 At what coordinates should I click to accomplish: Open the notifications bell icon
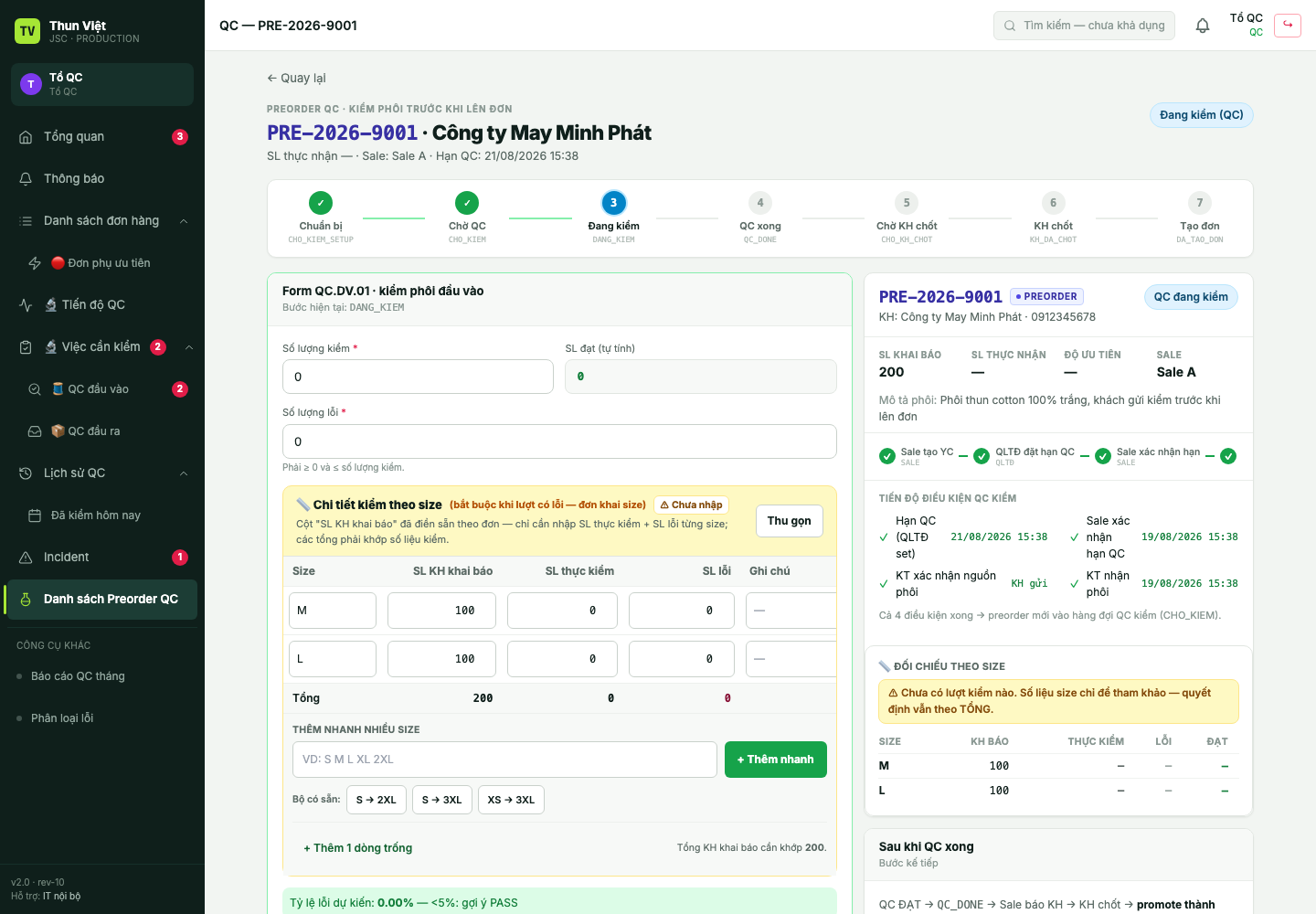click(1203, 26)
